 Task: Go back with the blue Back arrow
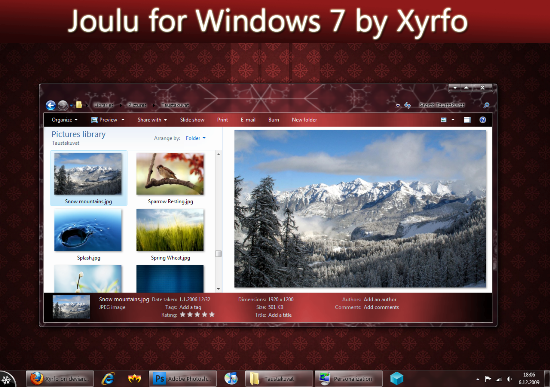(51, 105)
